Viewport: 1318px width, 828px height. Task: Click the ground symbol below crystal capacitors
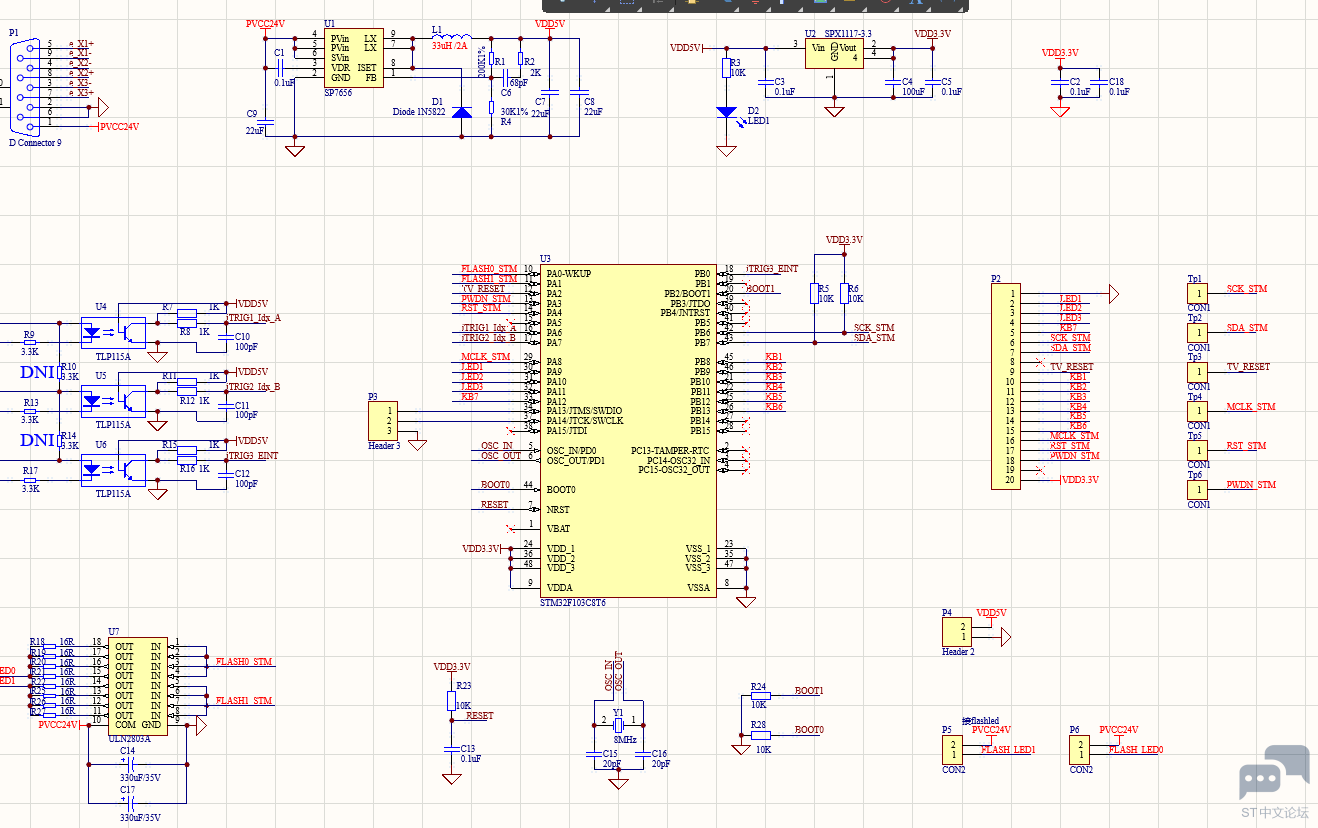click(619, 783)
